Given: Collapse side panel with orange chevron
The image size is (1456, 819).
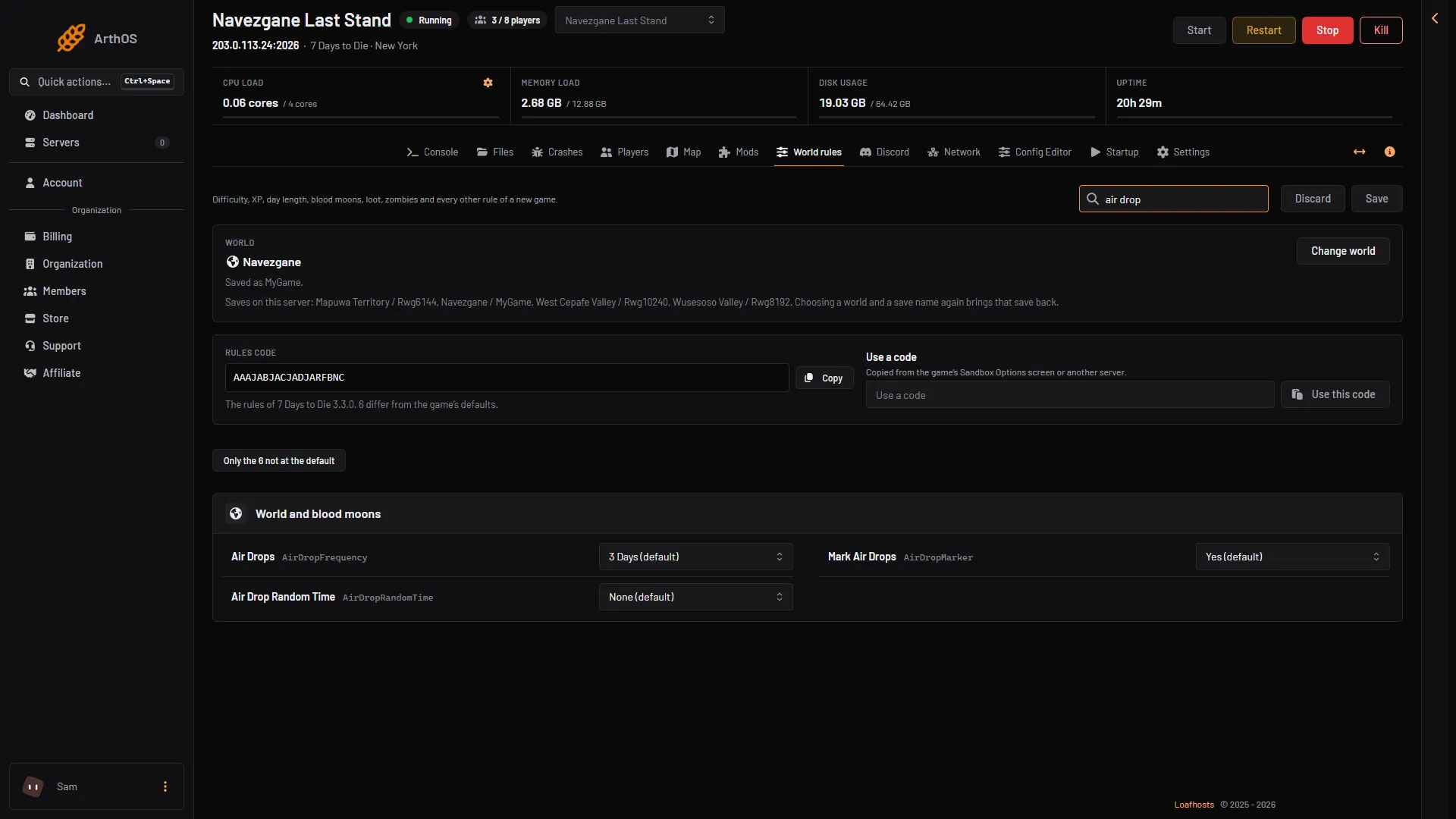Looking at the screenshot, I should pyautogui.click(x=1435, y=18).
